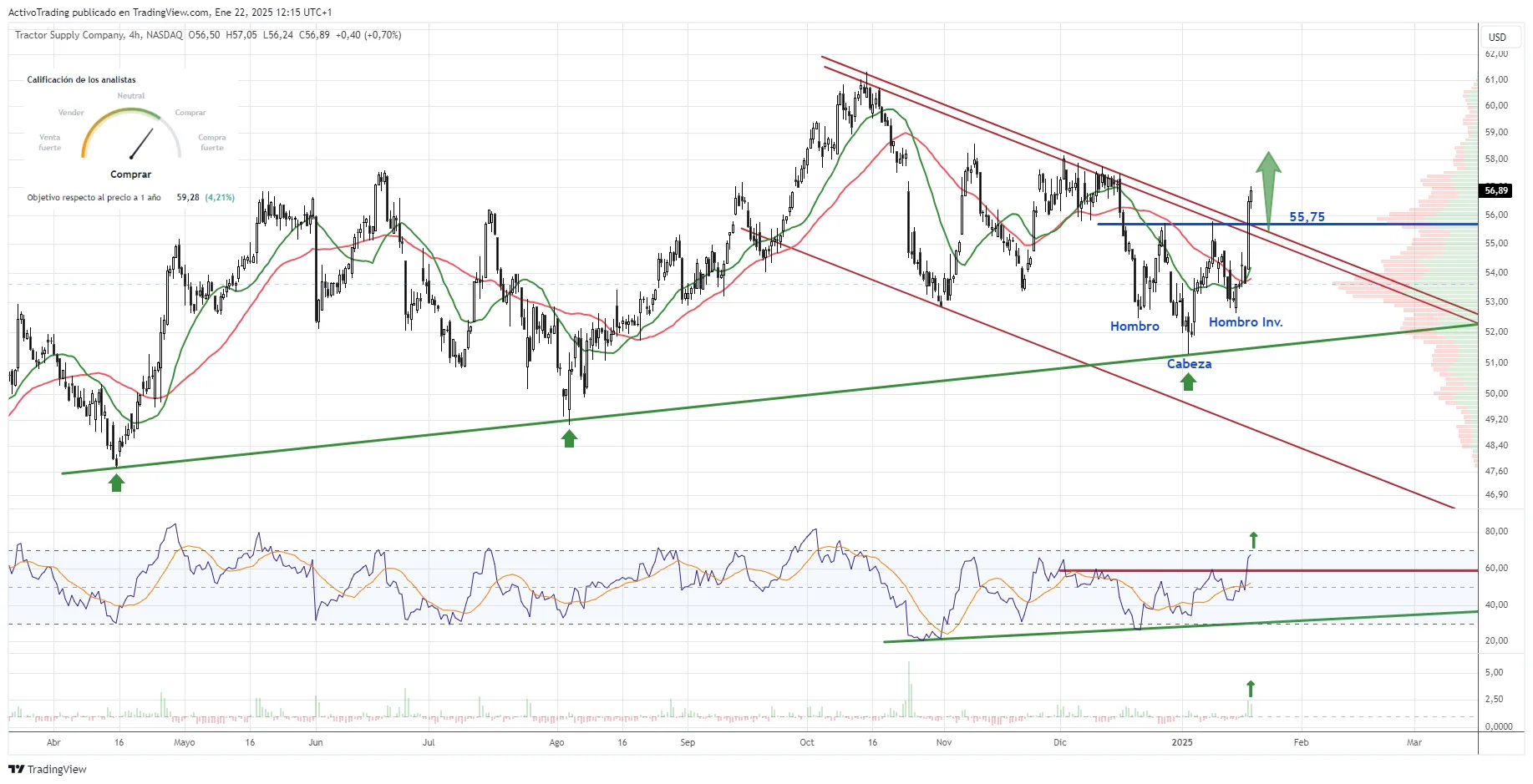Viewport: 1533px width, 784px height.
Task: Click the 55,75 price level label
Action: (x=1307, y=217)
